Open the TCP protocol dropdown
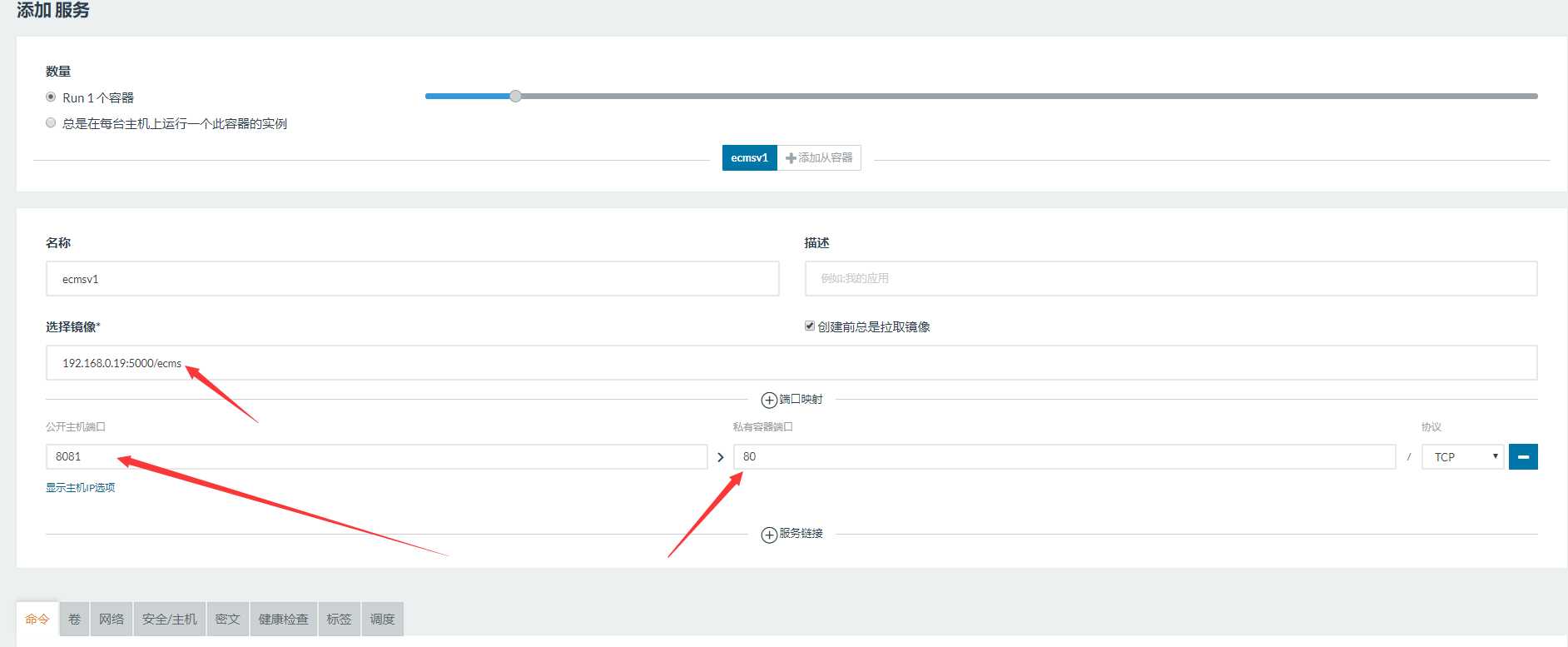This screenshot has height=647, width=1568. point(1463,456)
